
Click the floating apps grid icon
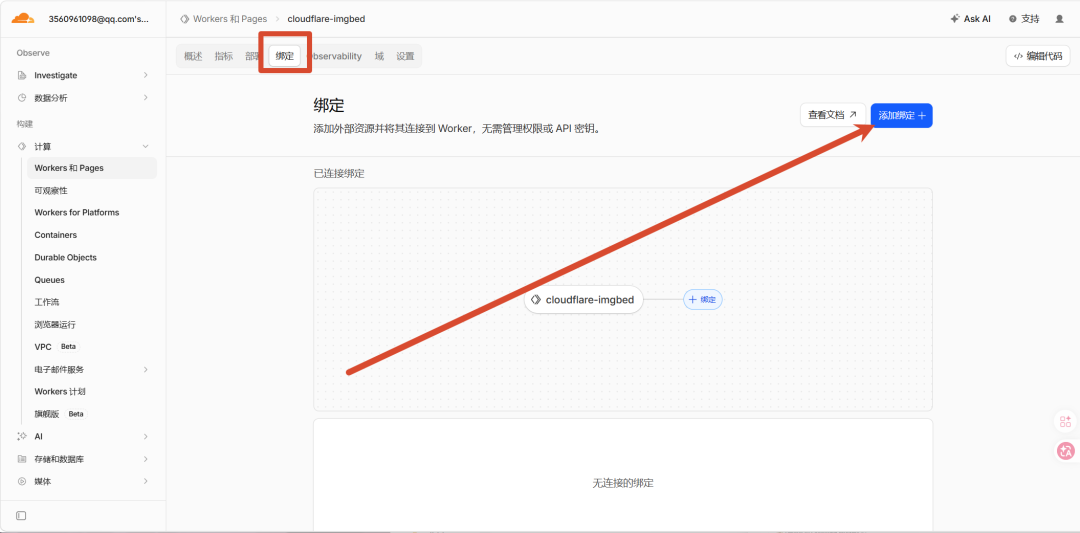(1066, 421)
